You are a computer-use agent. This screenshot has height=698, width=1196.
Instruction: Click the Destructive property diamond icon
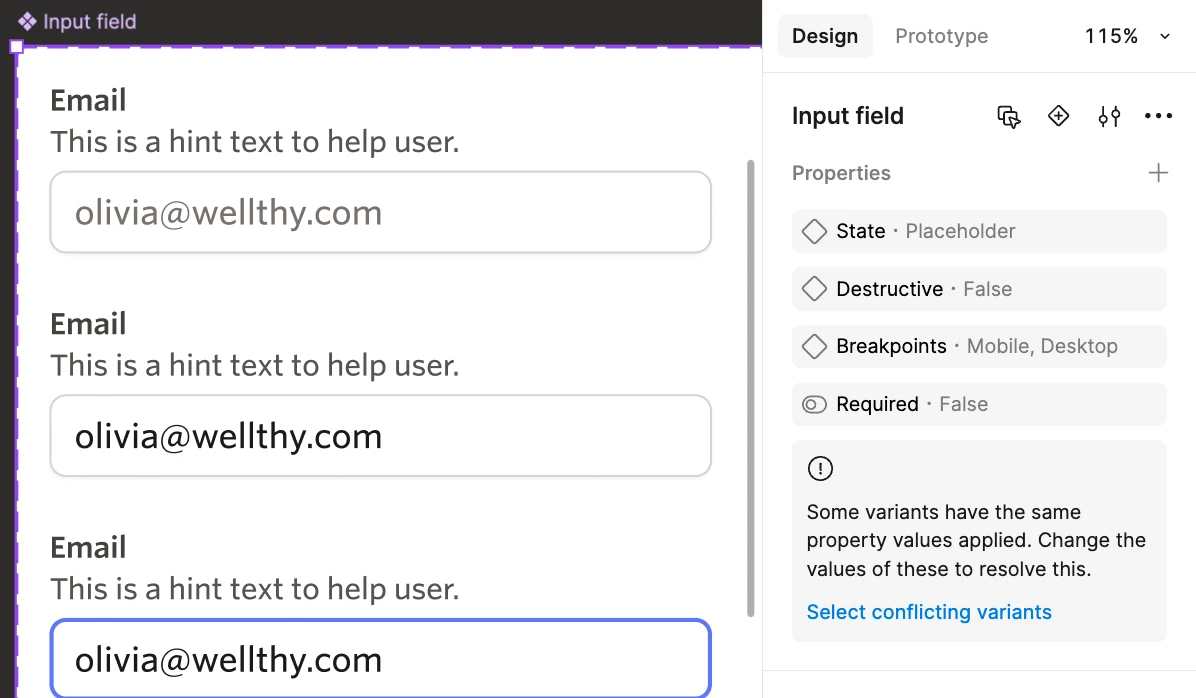tap(815, 289)
